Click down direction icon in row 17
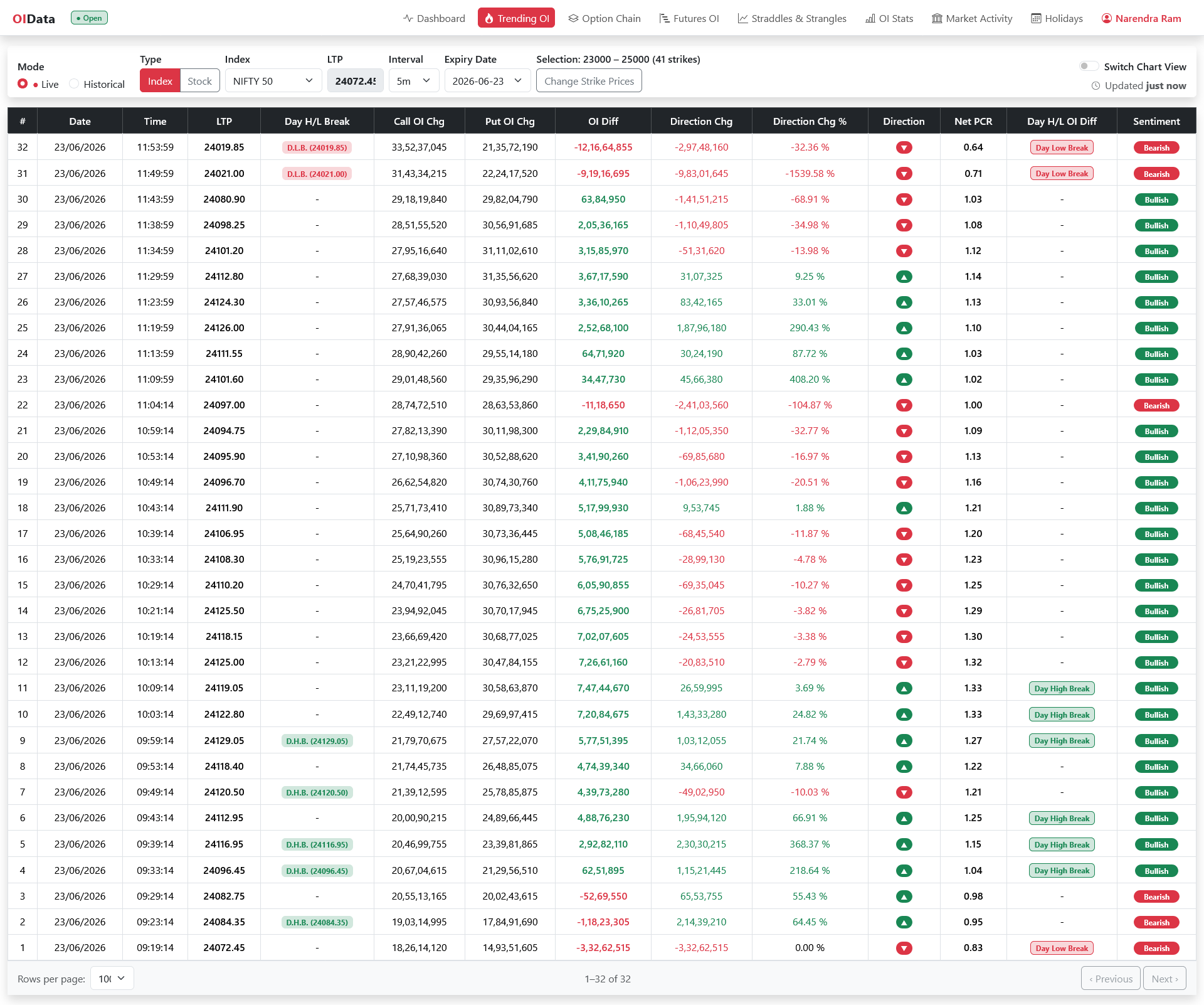1204x1005 pixels. (x=904, y=534)
